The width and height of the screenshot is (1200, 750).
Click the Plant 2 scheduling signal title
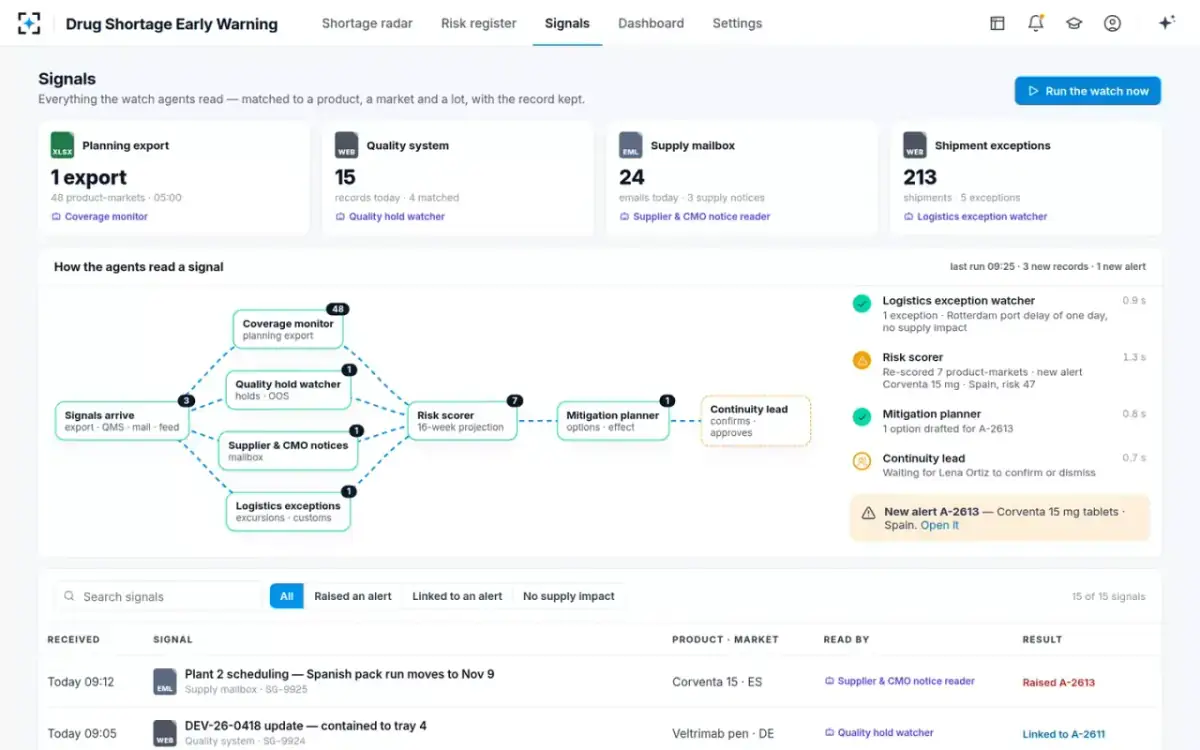339,674
